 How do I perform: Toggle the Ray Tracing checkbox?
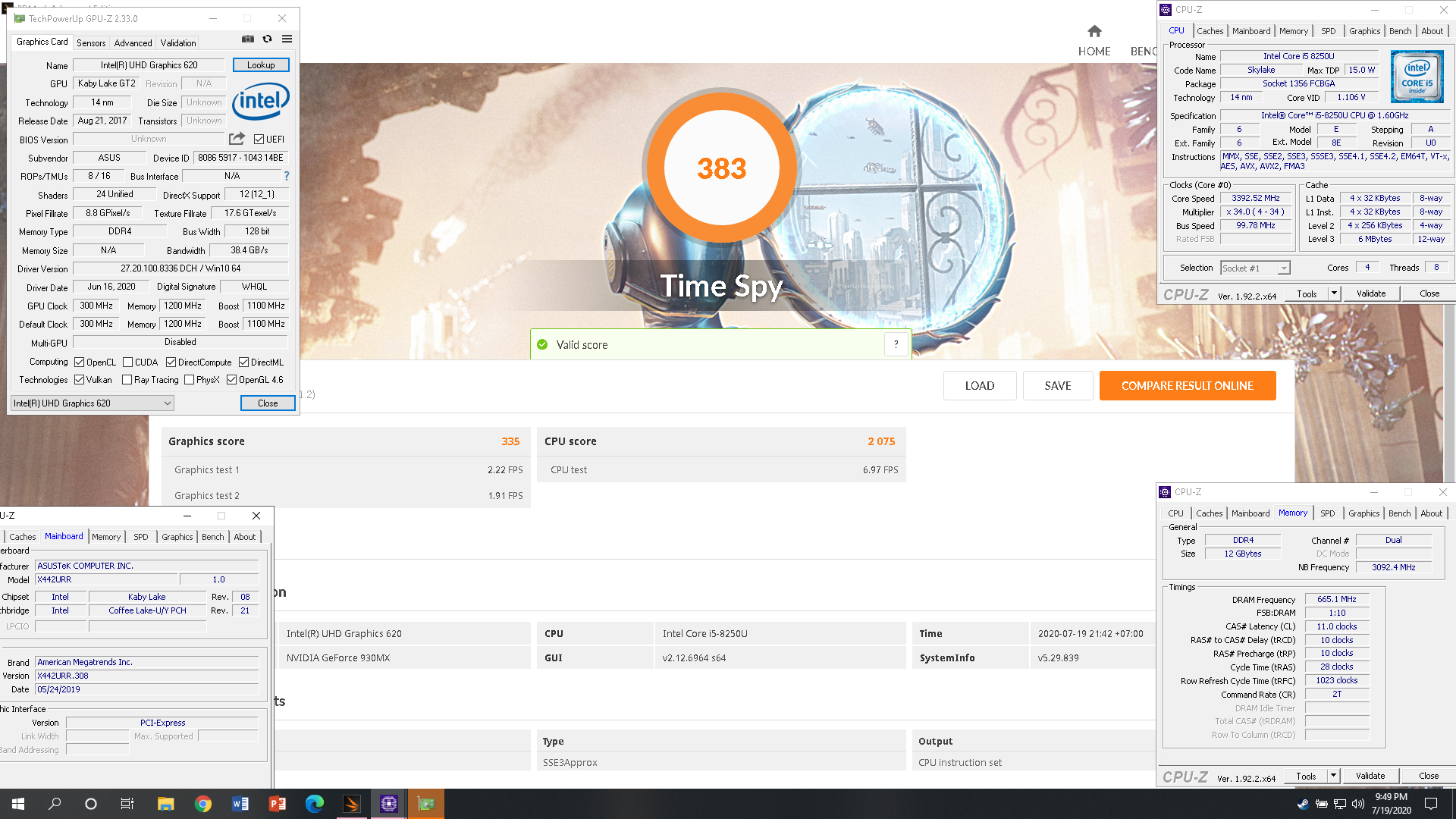click(127, 380)
